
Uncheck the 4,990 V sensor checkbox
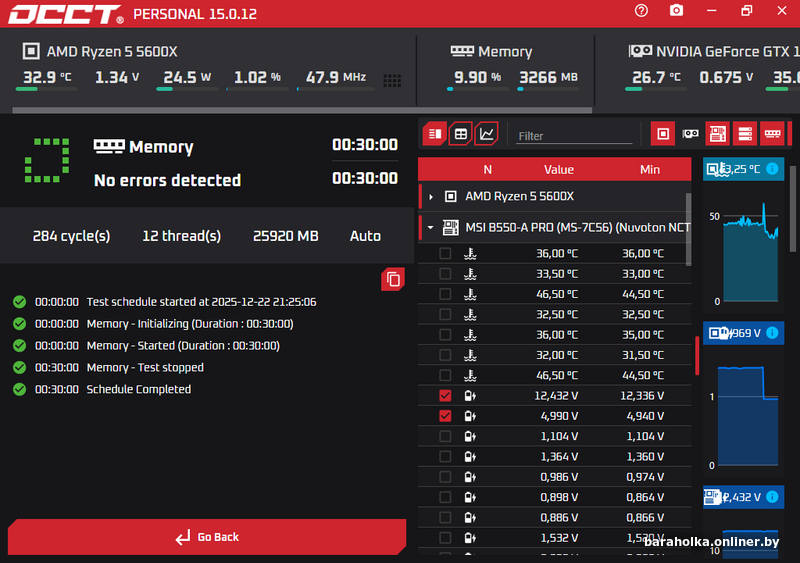click(445, 416)
